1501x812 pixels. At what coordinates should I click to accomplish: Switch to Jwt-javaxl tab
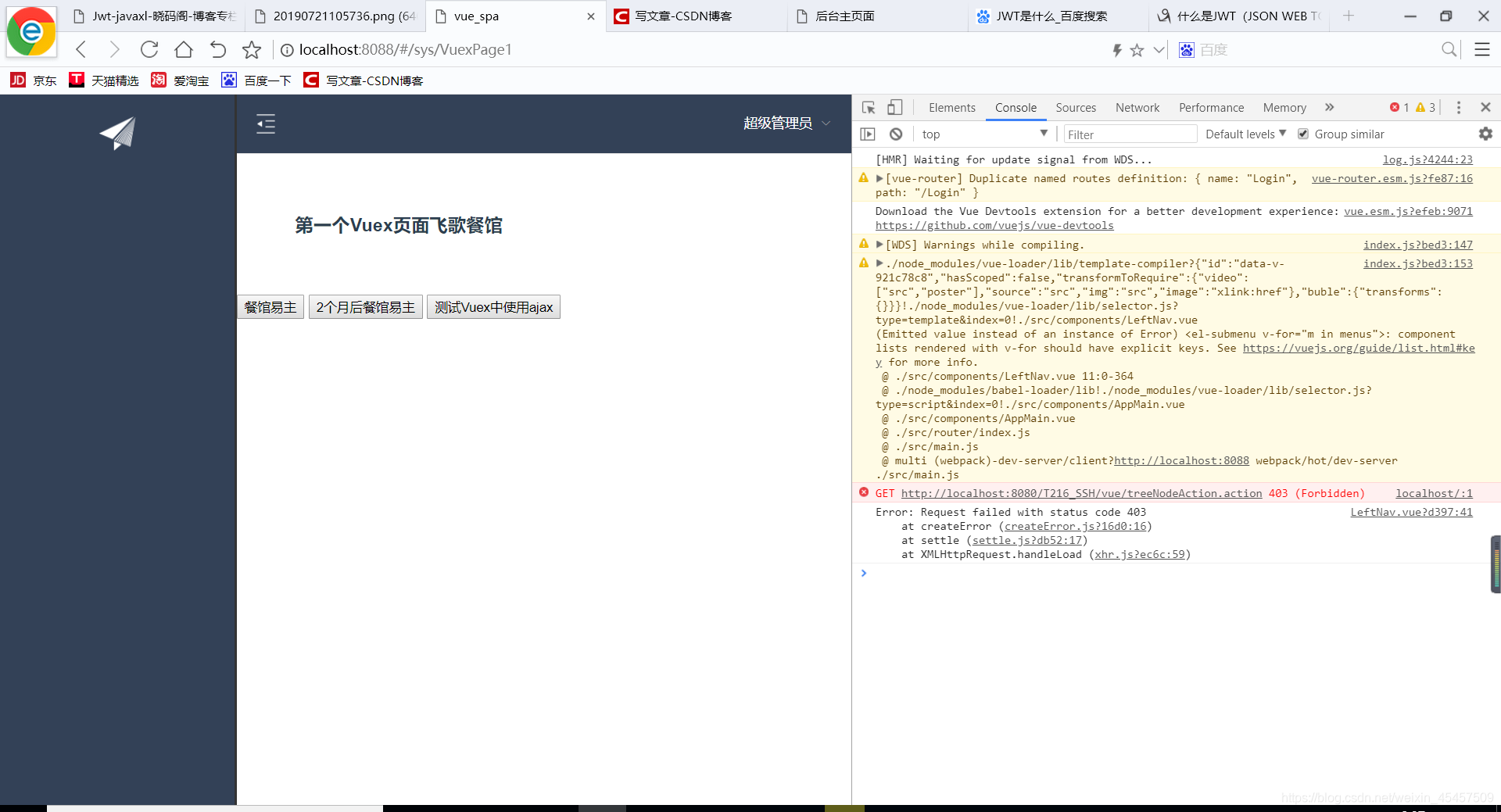tap(155, 16)
